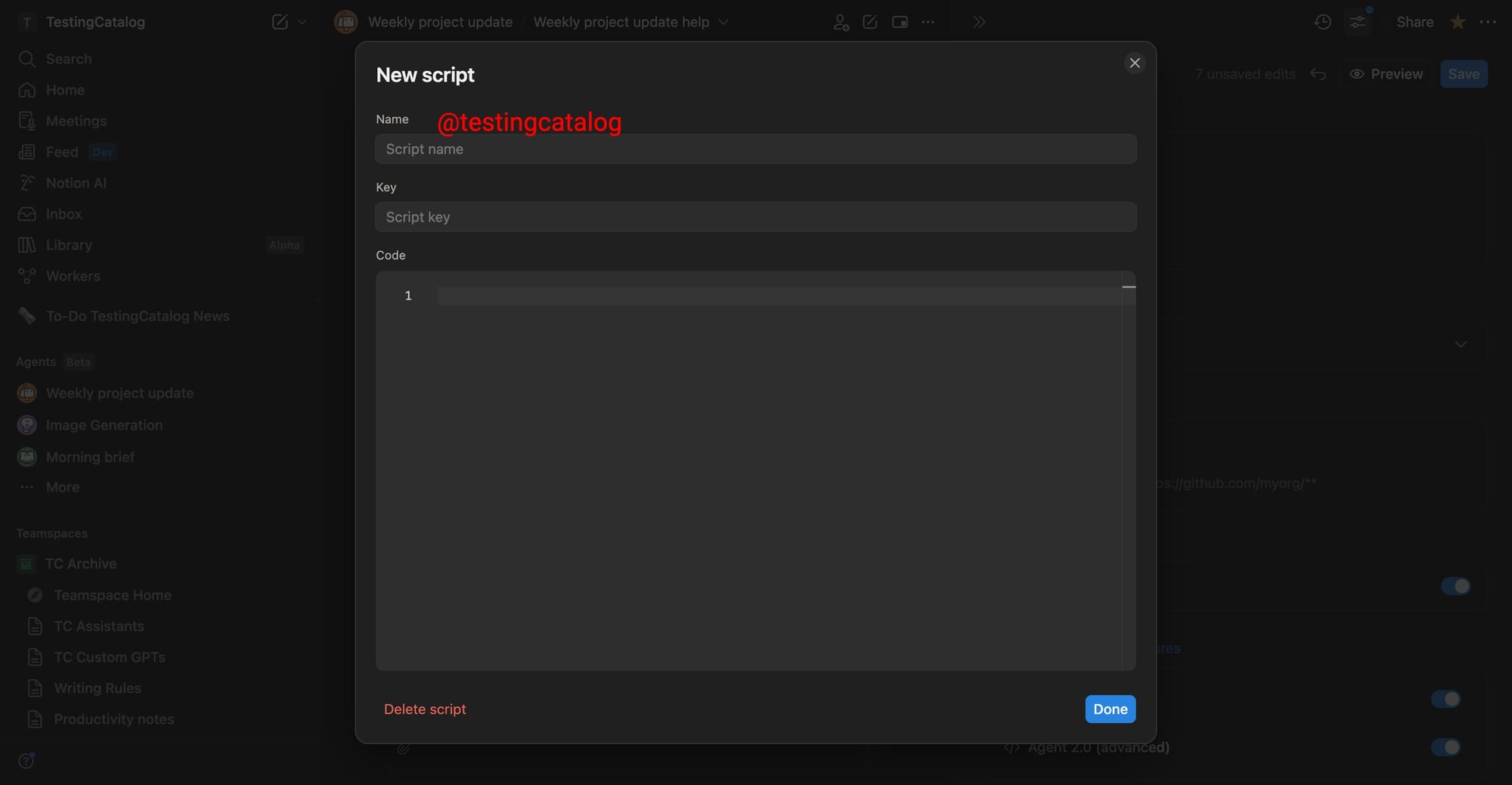
Task: Click the new page compose icon in sidebar header
Action: click(280, 22)
